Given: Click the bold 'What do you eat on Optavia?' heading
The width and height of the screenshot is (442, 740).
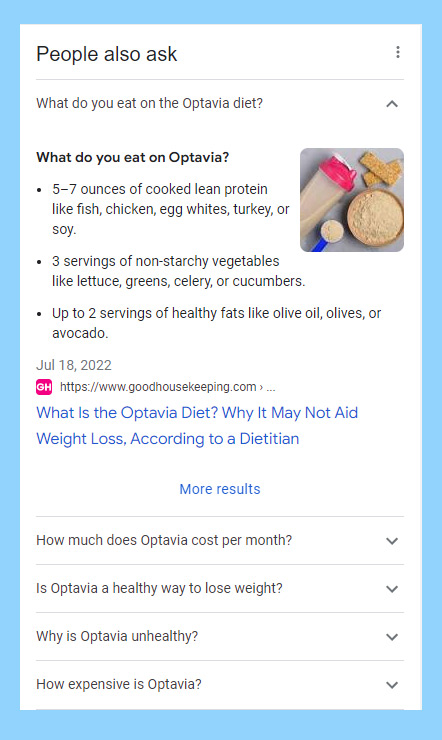Looking at the screenshot, I should click(133, 157).
